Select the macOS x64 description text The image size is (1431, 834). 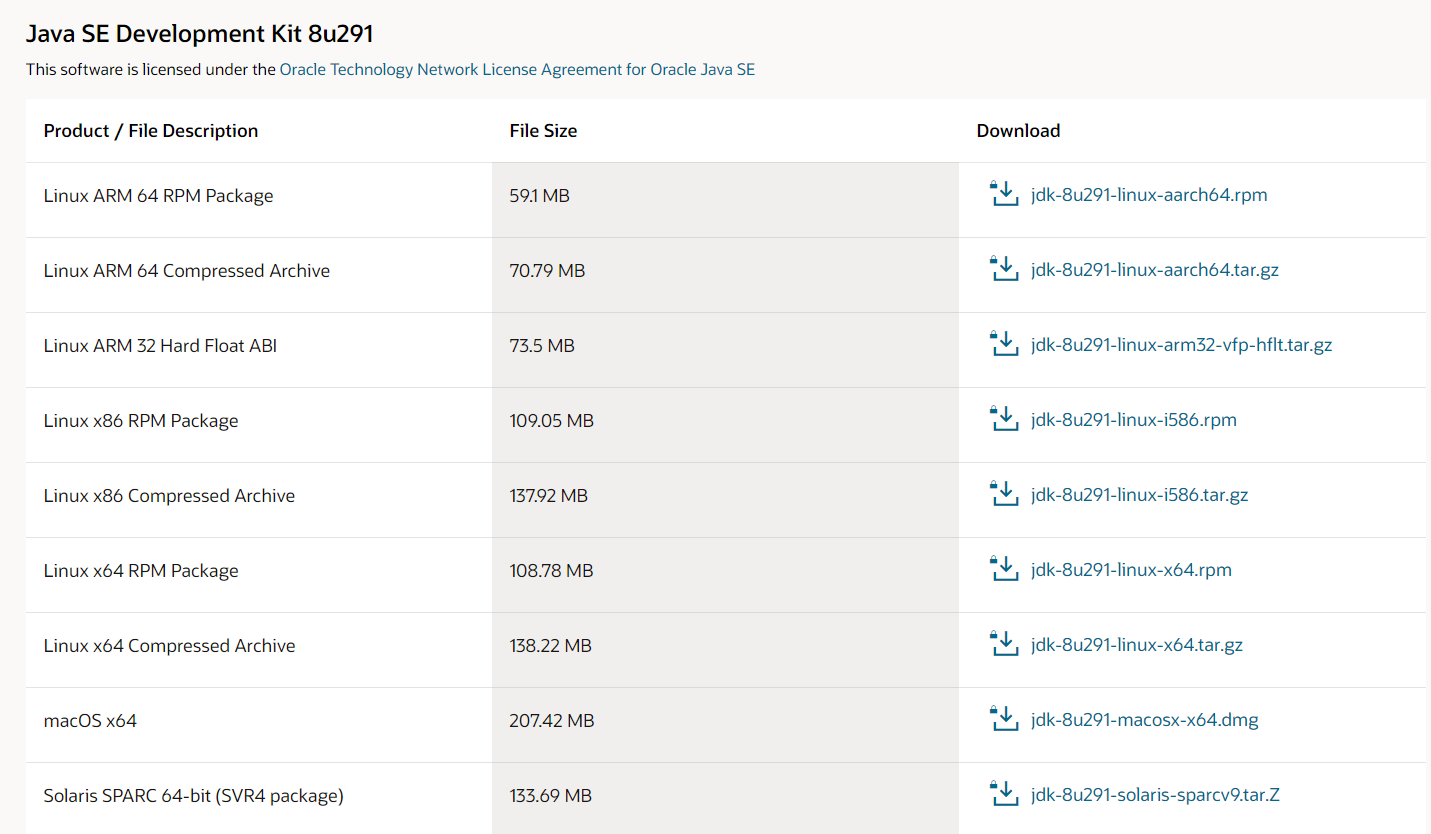click(90, 721)
